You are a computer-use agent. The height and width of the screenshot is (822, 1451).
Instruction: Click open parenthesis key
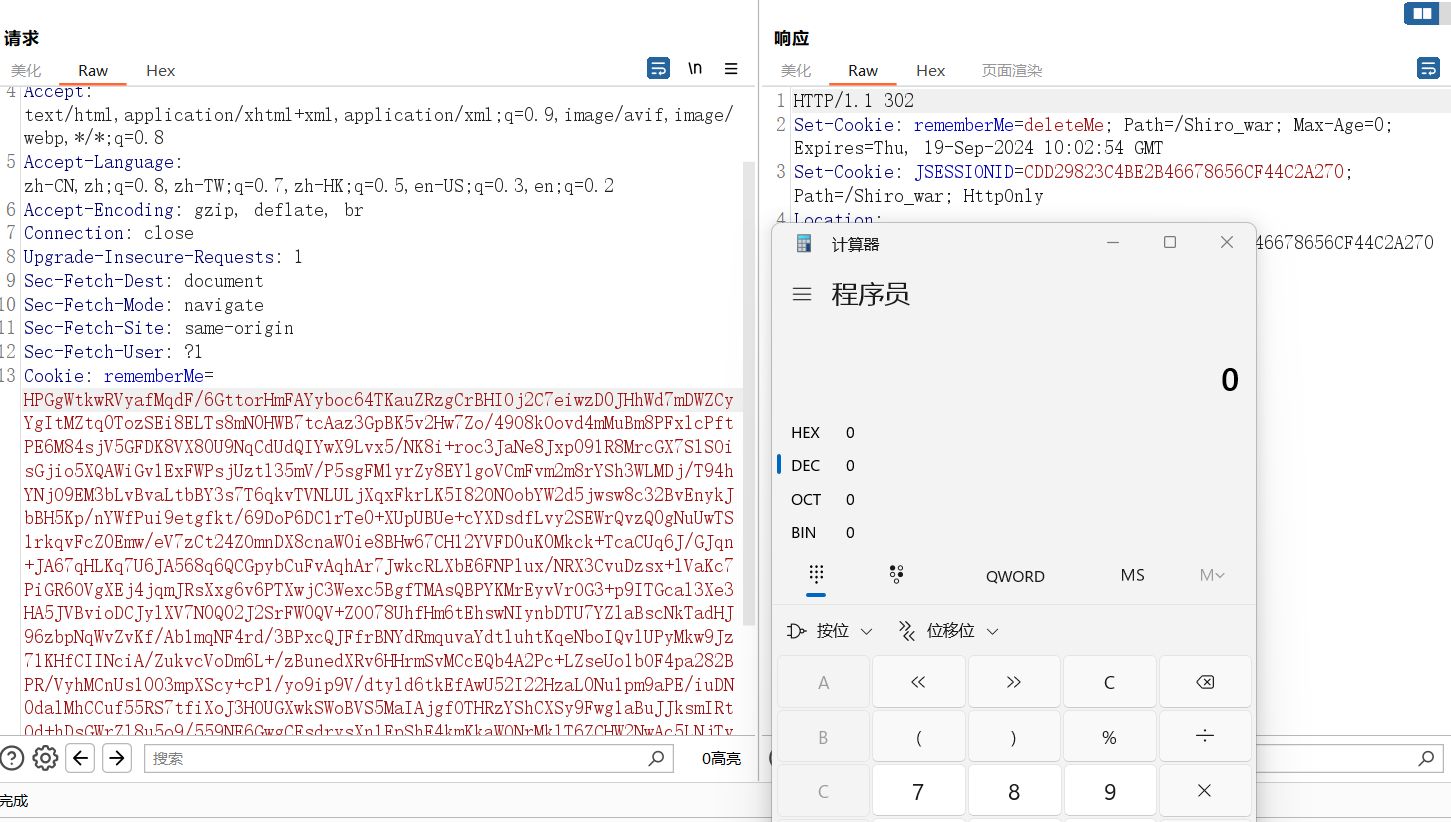918,737
